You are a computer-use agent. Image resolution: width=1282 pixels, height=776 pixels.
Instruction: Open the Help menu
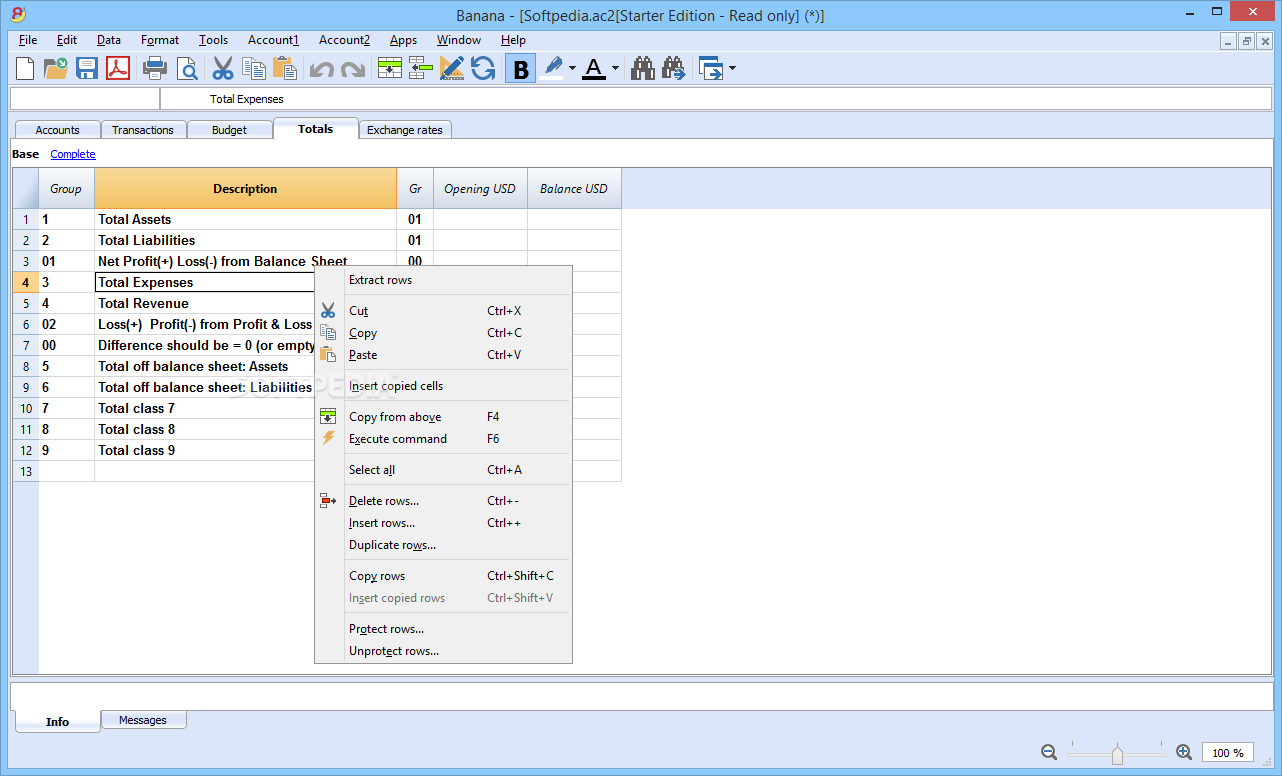[514, 40]
